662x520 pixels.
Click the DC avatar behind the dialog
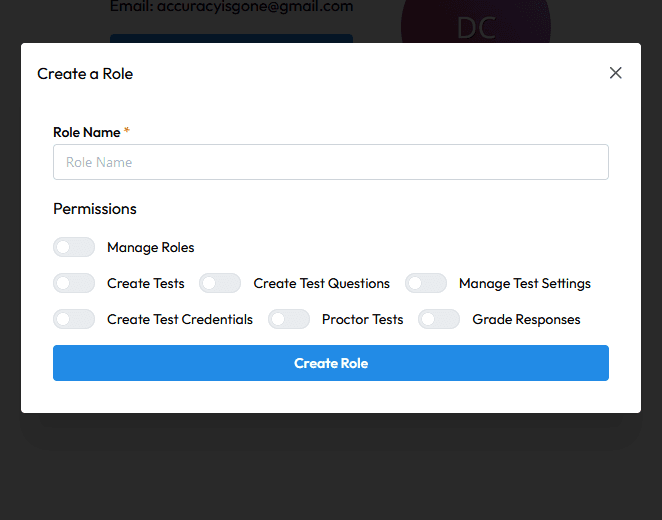click(x=475, y=27)
